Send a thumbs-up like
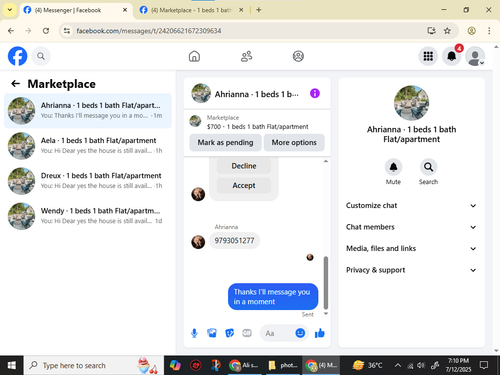Viewport: 500px width, 375px height. (319, 333)
